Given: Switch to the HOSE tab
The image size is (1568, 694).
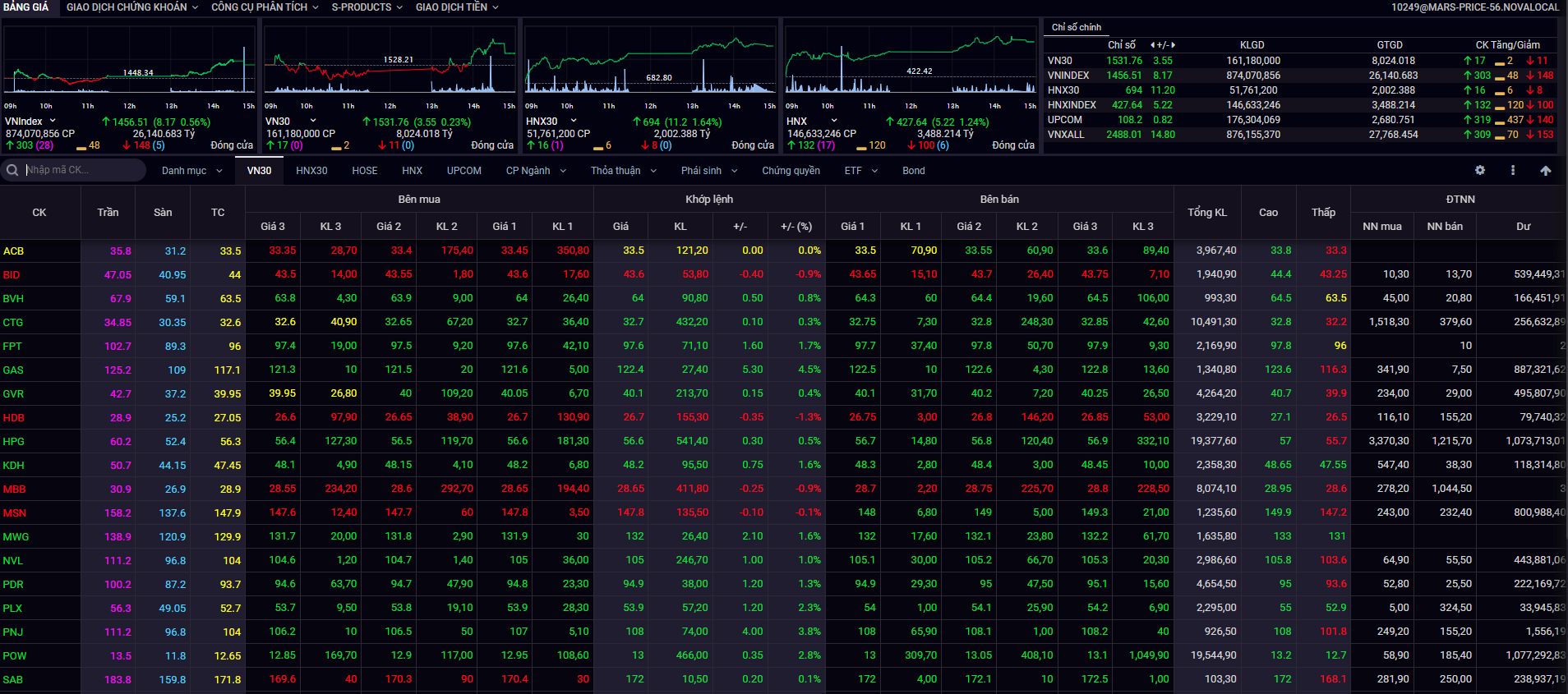Looking at the screenshot, I should click(365, 171).
